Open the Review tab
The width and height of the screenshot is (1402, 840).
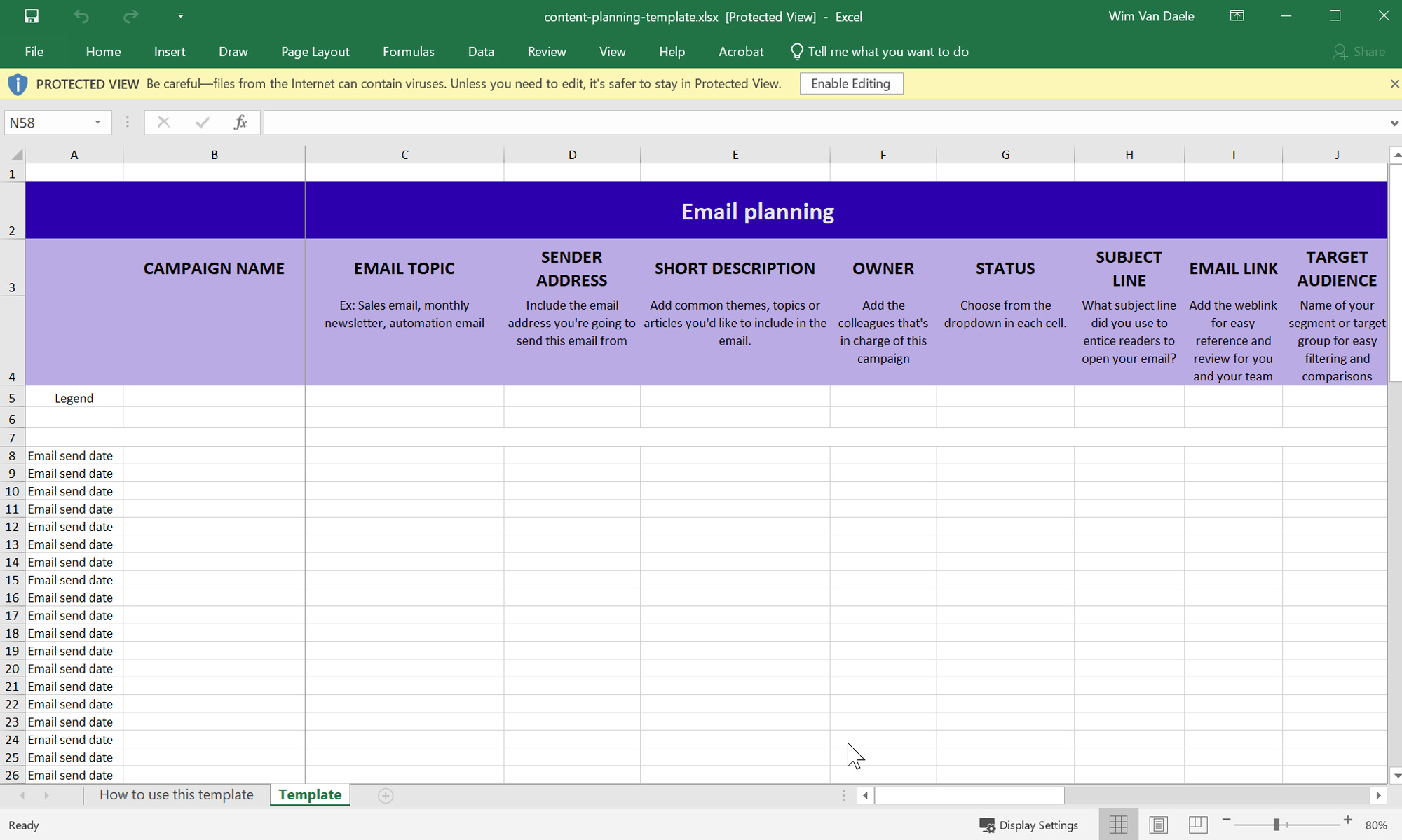(x=547, y=52)
